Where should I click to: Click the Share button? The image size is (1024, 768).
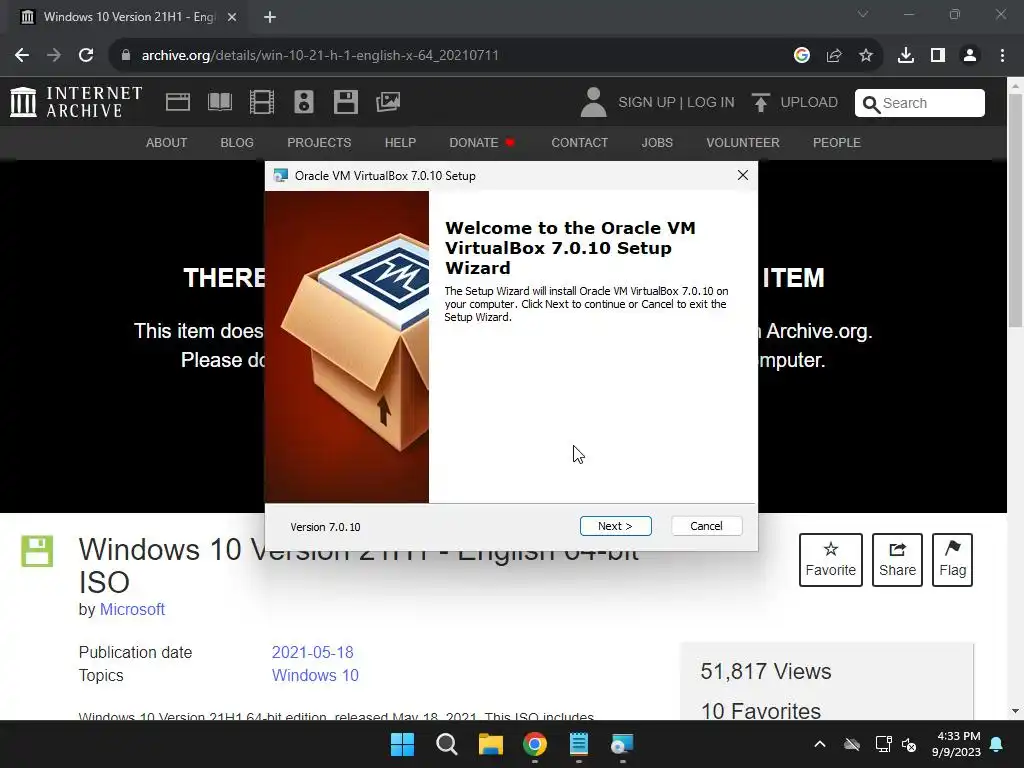pyautogui.click(x=897, y=560)
